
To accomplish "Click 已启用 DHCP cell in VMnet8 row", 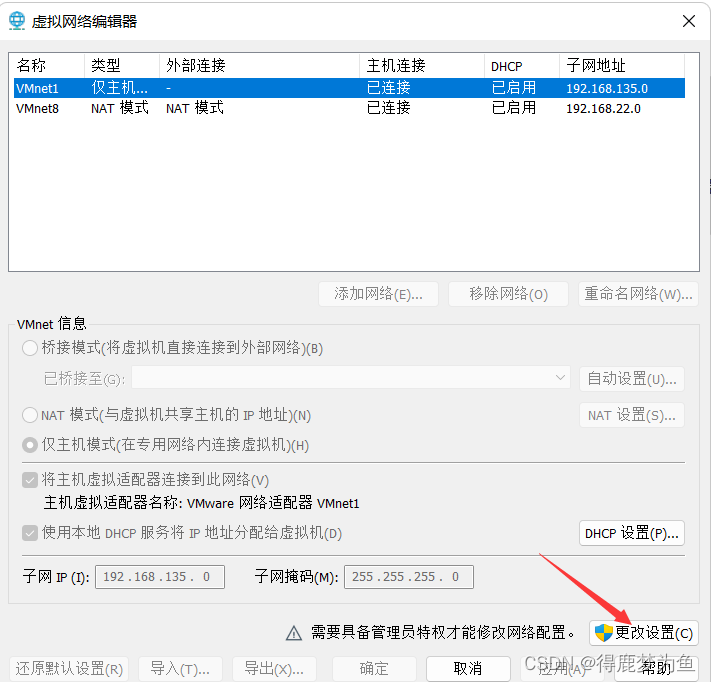I will click(514, 108).
